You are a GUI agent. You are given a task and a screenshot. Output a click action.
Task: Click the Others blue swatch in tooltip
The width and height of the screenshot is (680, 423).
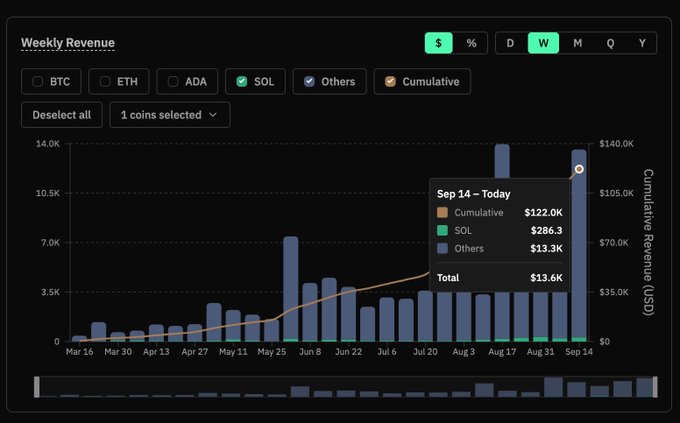coord(442,249)
